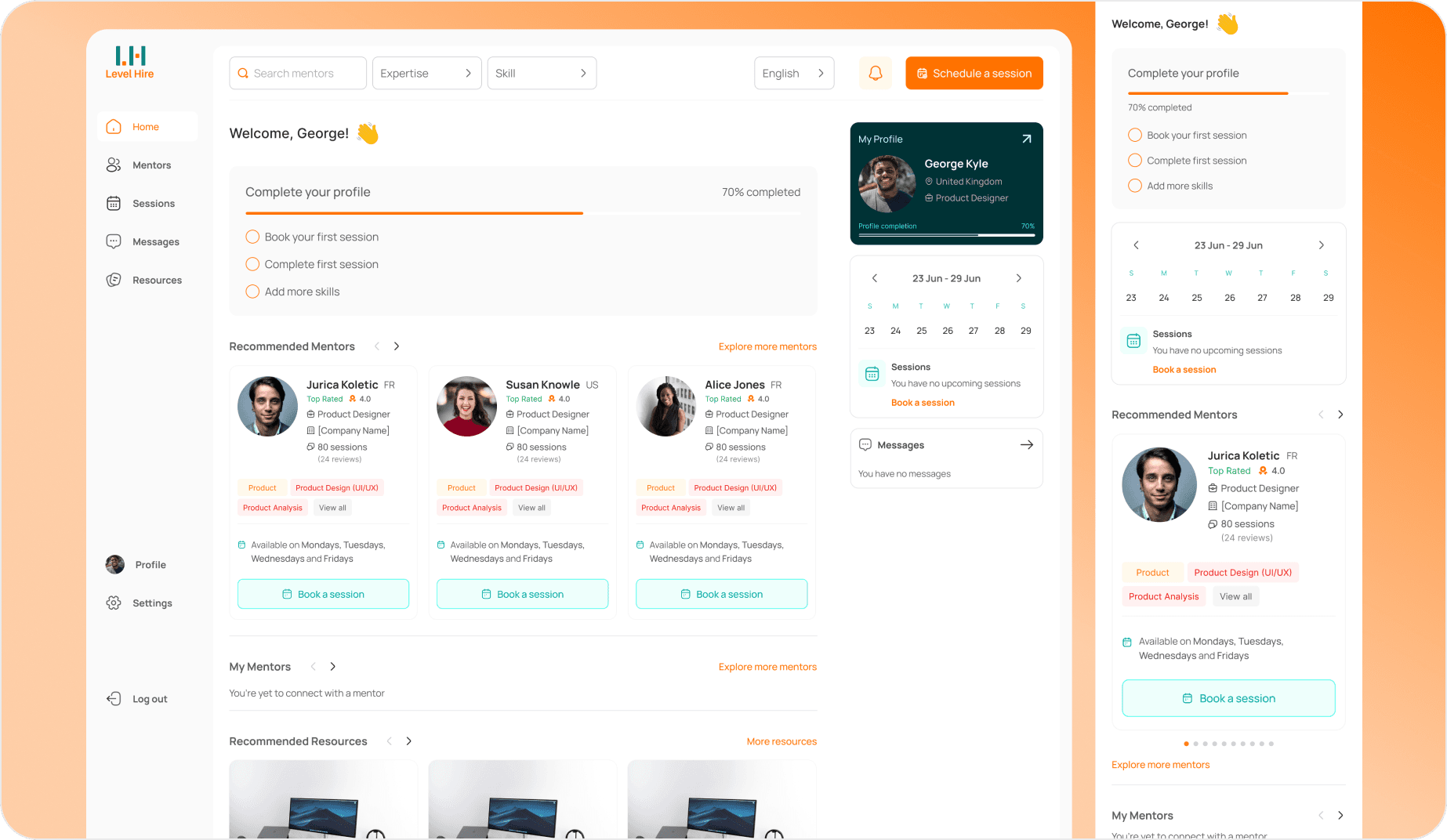Click the More resources link

coord(782,741)
